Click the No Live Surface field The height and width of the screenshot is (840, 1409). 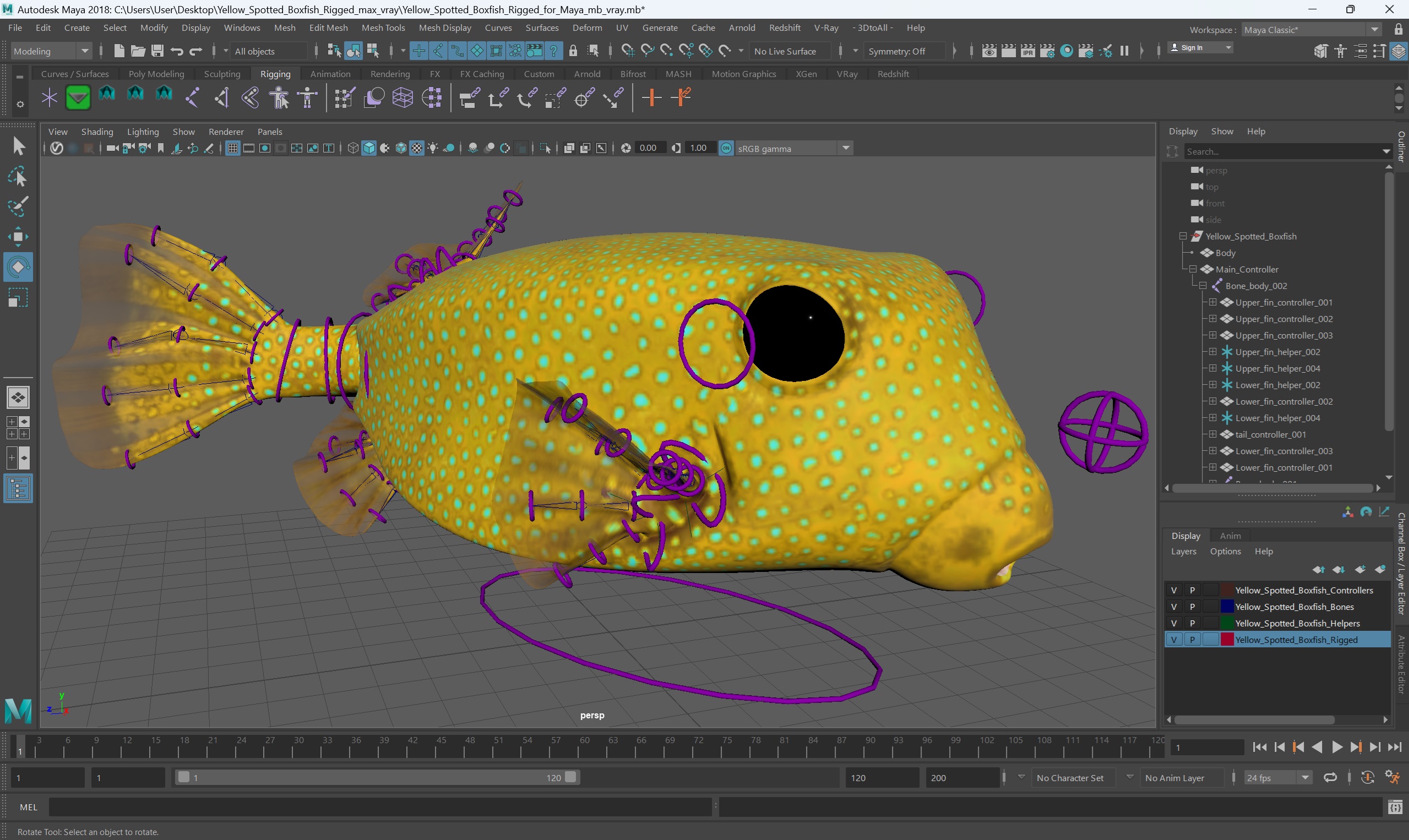tap(790, 51)
